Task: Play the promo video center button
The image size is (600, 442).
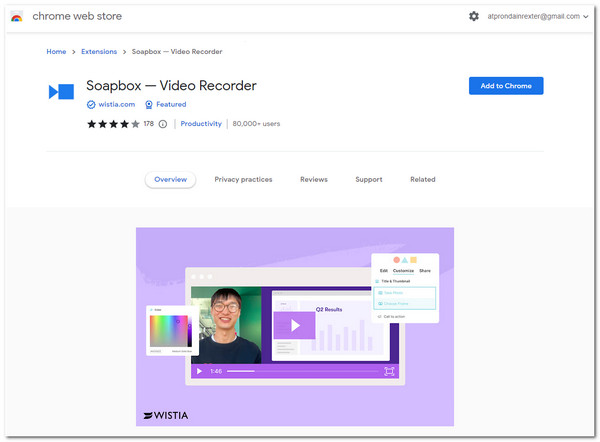Action: click(294, 325)
